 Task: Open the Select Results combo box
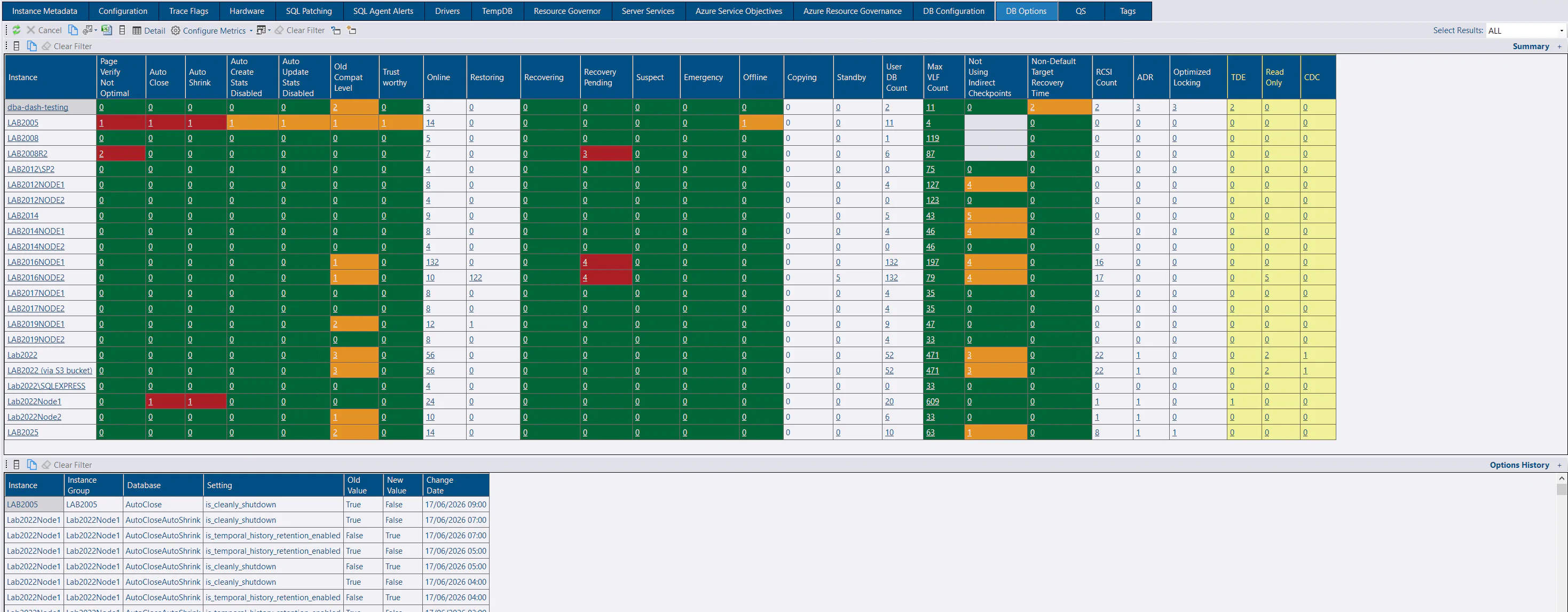[x=1525, y=30]
